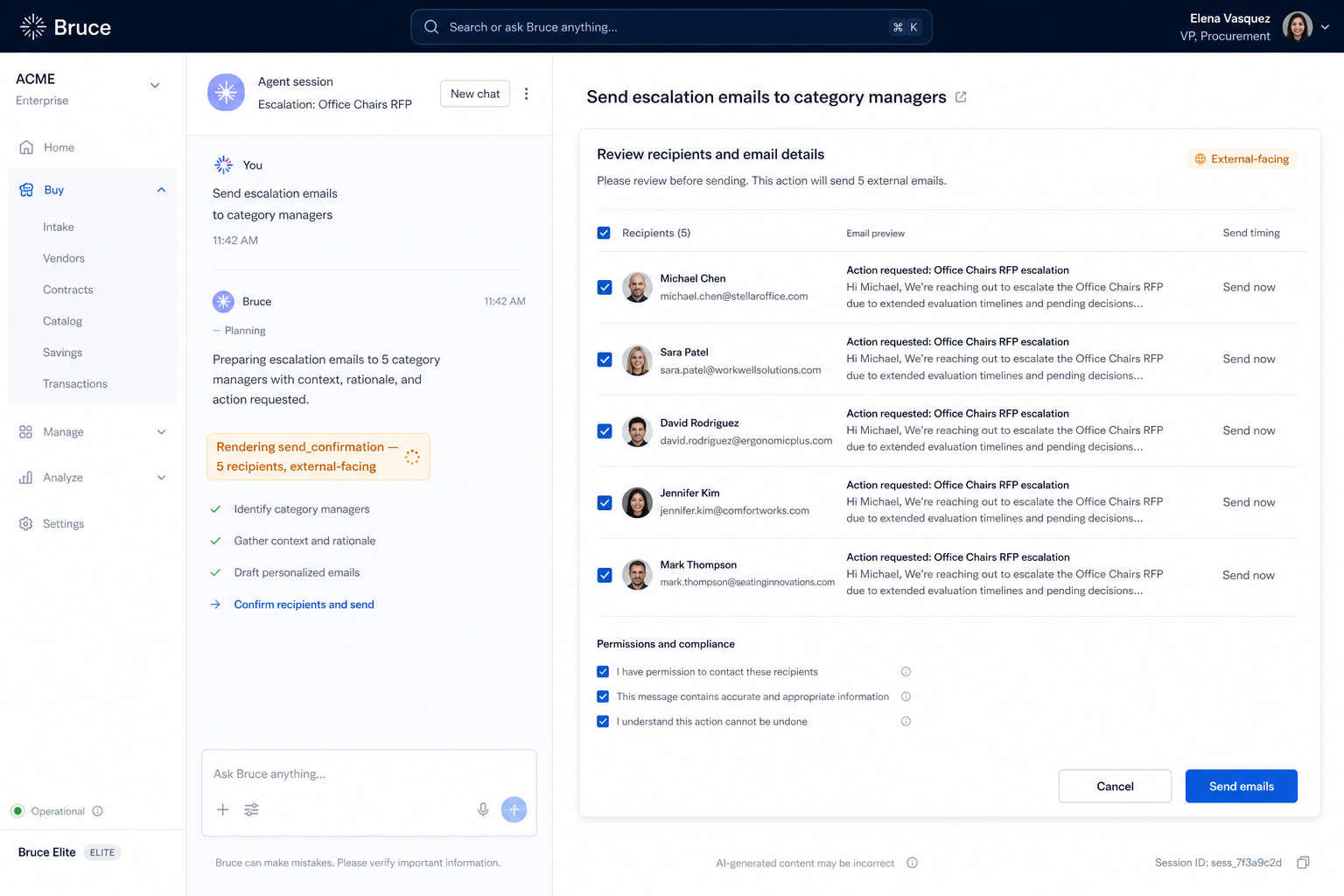1344x896 pixels.
Task: Toggle 'I understand this action cannot be undone'
Action: pyautogui.click(x=603, y=722)
